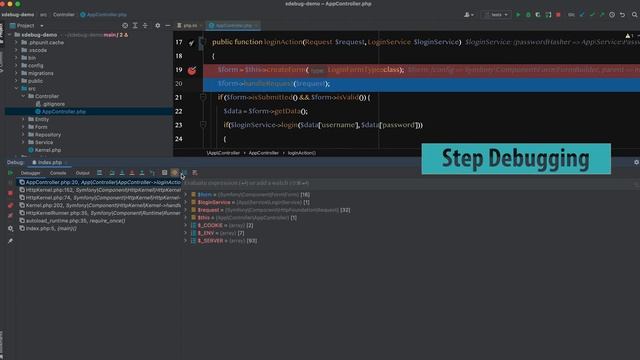The height and width of the screenshot is (360, 640).
Task: Hide the Project panel with minus icon
Action: coord(167,25)
